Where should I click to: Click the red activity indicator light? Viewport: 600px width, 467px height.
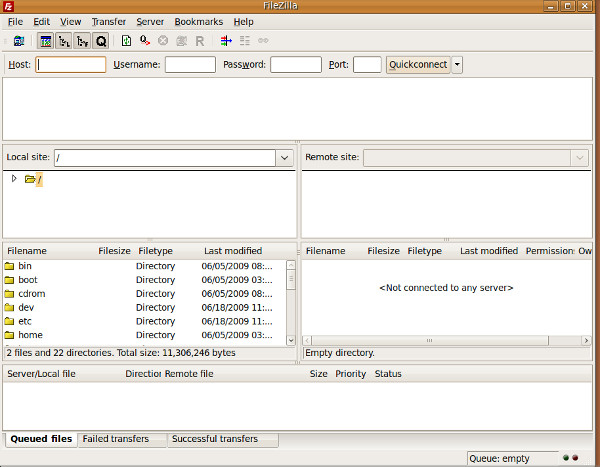click(x=575, y=457)
